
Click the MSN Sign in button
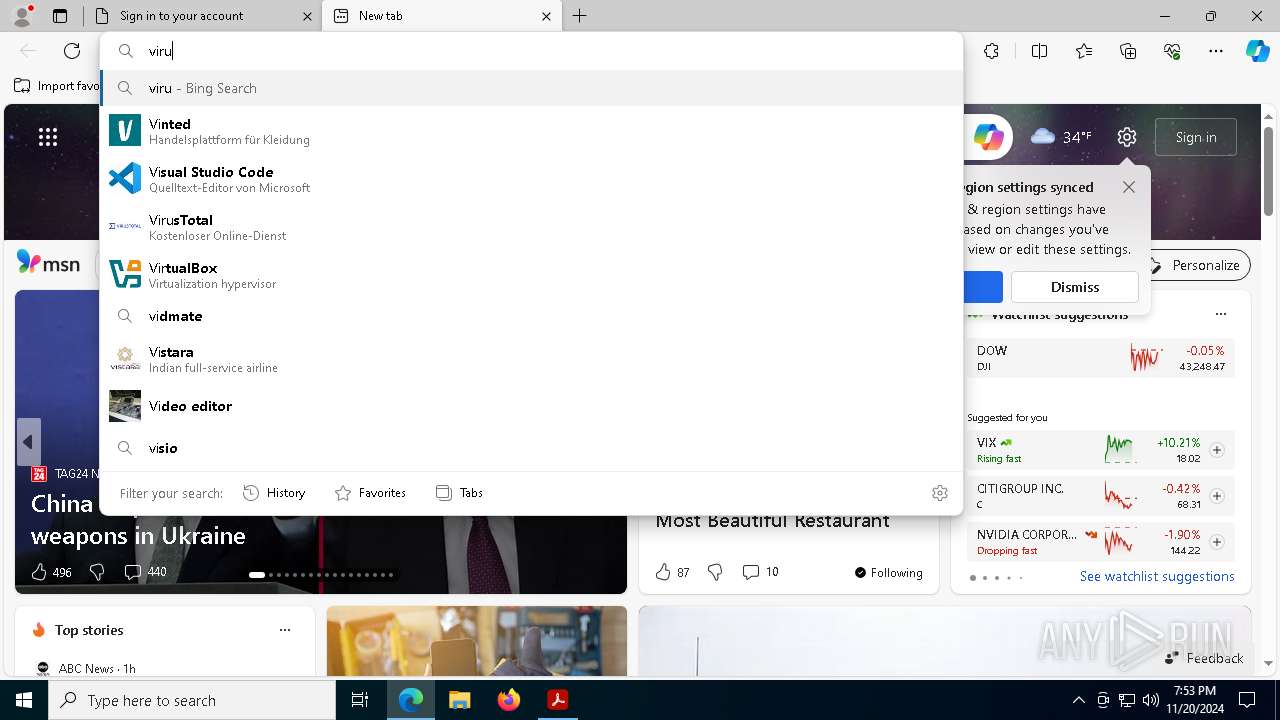(1196, 137)
